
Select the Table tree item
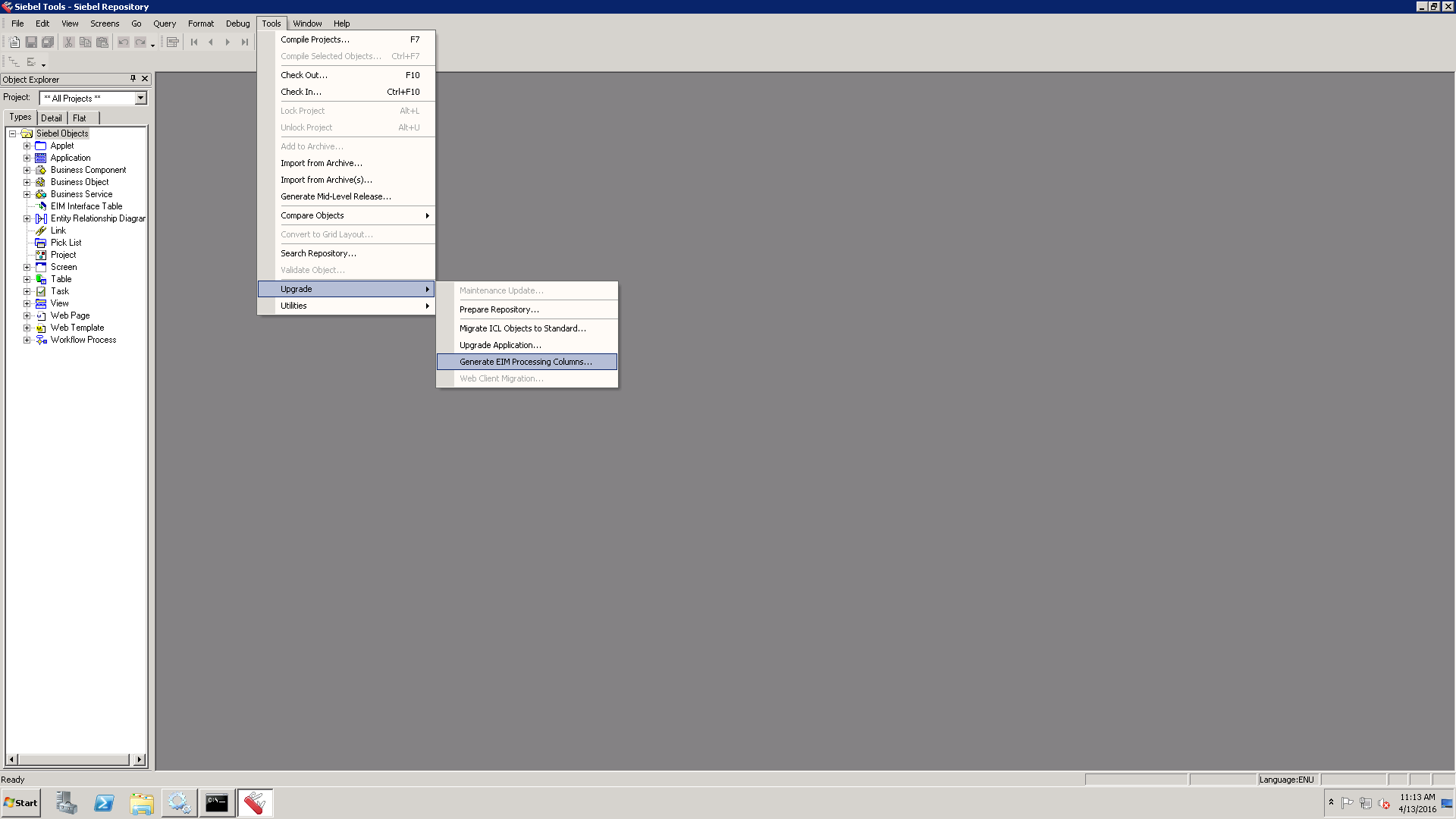(61, 279)
